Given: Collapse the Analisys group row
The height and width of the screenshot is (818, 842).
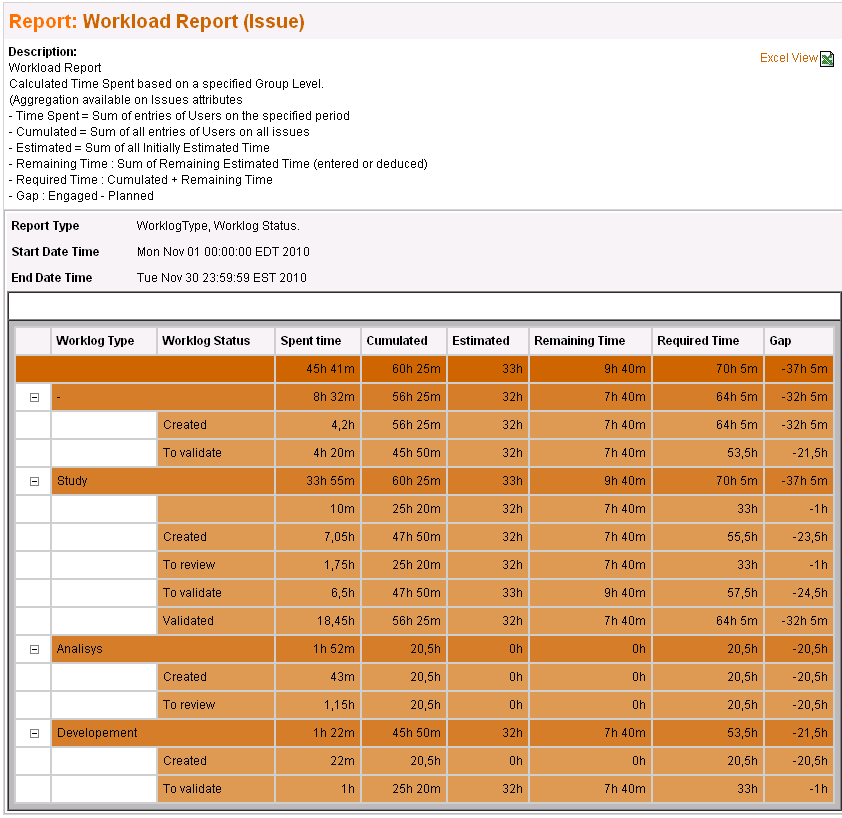Looking at the screenshot, I should (x=34, y=649).
